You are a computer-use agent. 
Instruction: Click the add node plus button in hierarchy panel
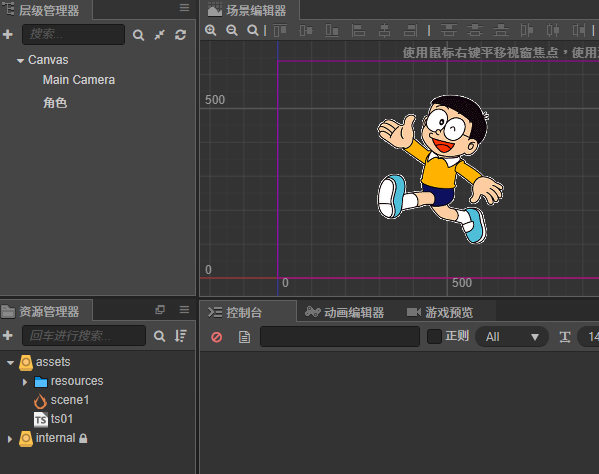tap(8, 34)
